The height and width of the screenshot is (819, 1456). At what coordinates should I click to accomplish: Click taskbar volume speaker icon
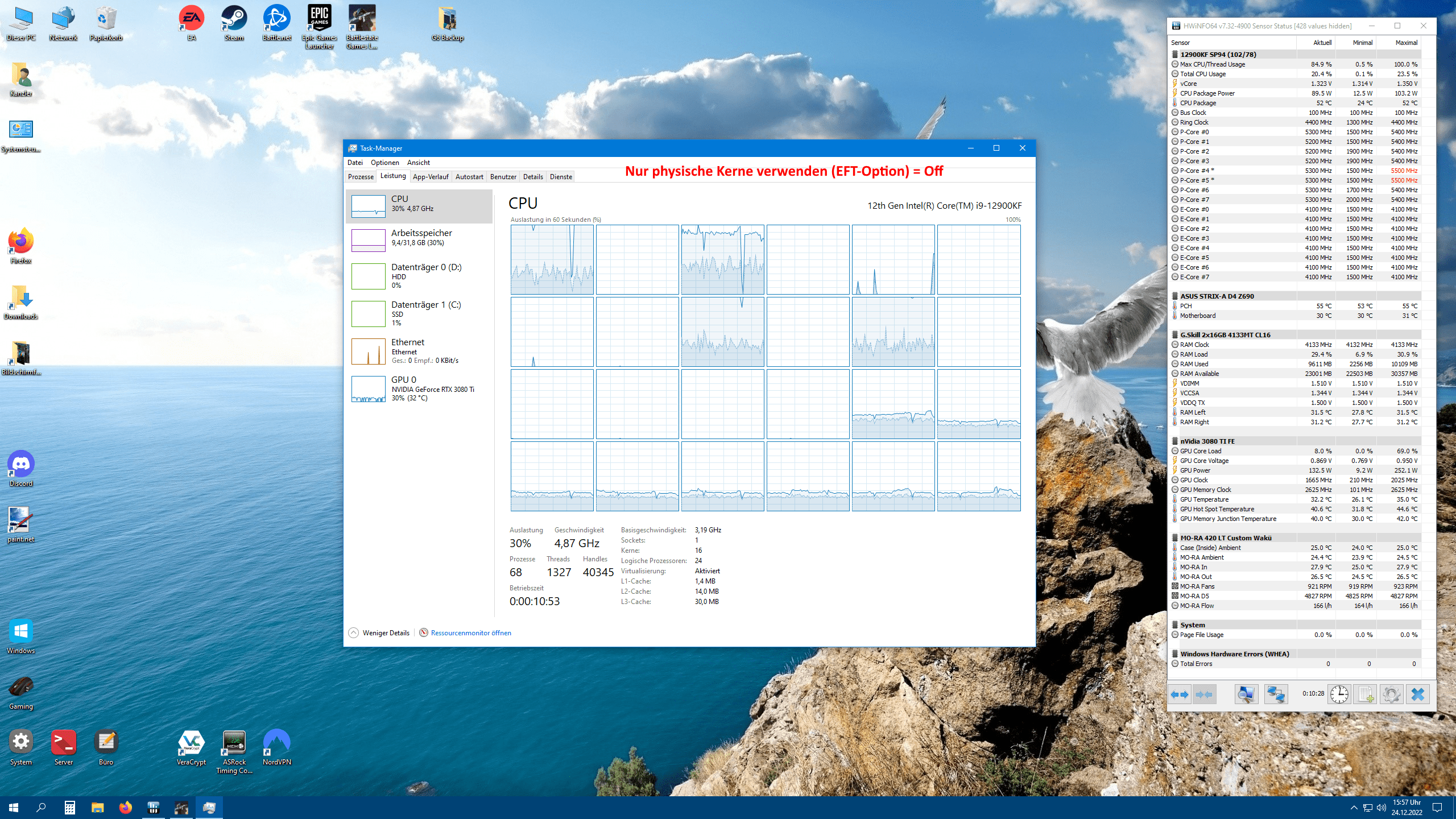1381,808
